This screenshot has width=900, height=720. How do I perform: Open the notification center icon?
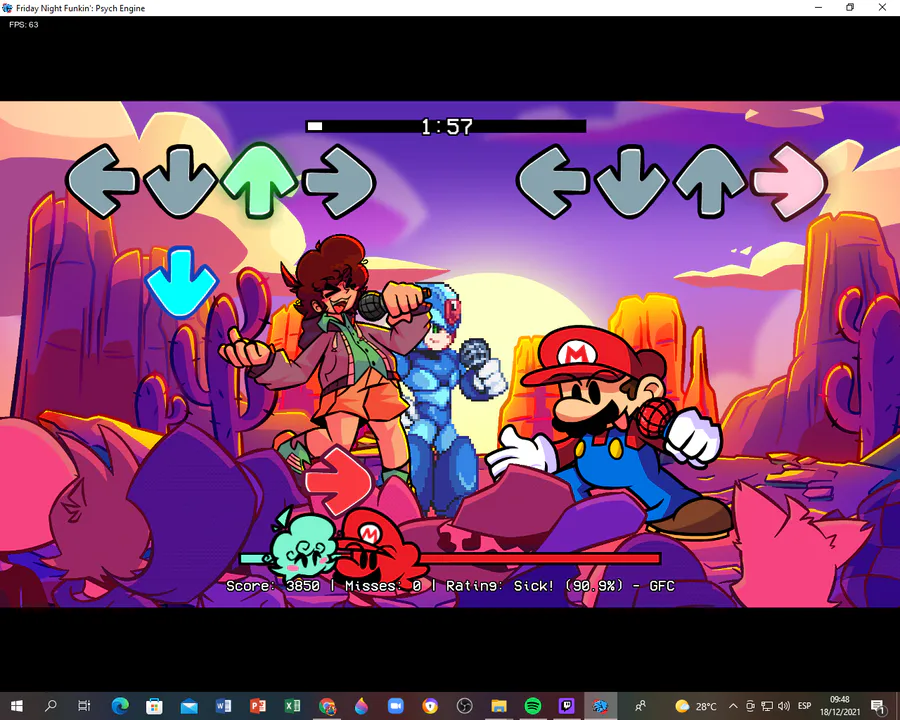click(878, 706)
